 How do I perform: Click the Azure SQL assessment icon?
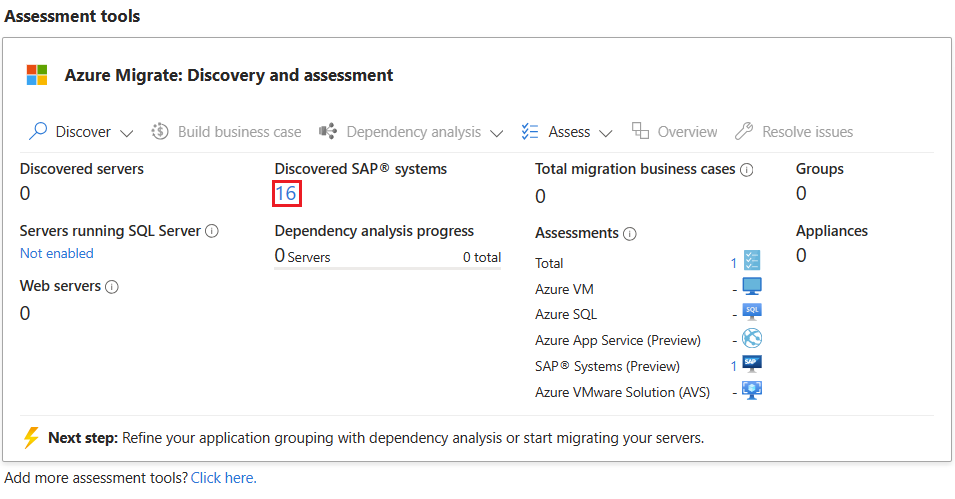click(752, 313)
